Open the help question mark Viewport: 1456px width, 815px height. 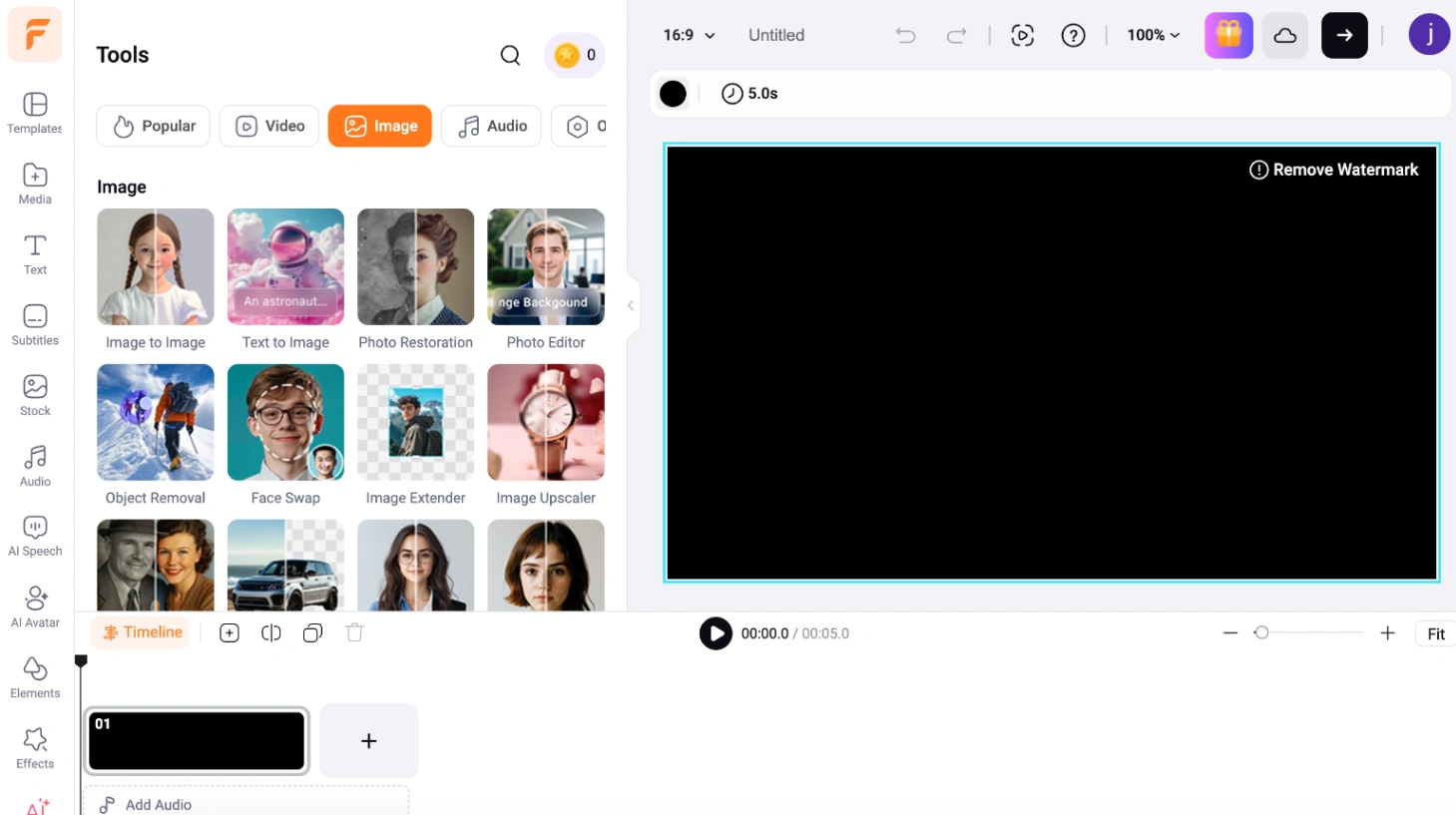tap(1073, 36)
